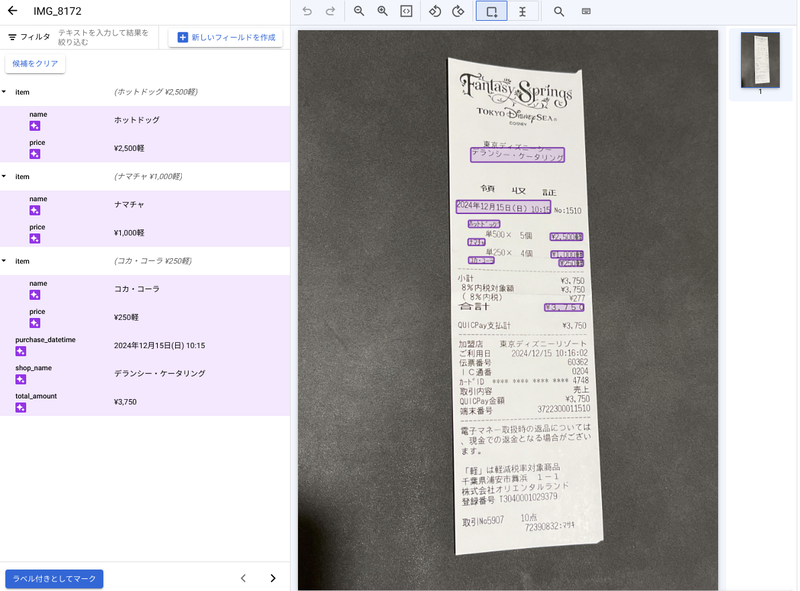Click the suggestion icon under total_amount

tap(20, 407)
